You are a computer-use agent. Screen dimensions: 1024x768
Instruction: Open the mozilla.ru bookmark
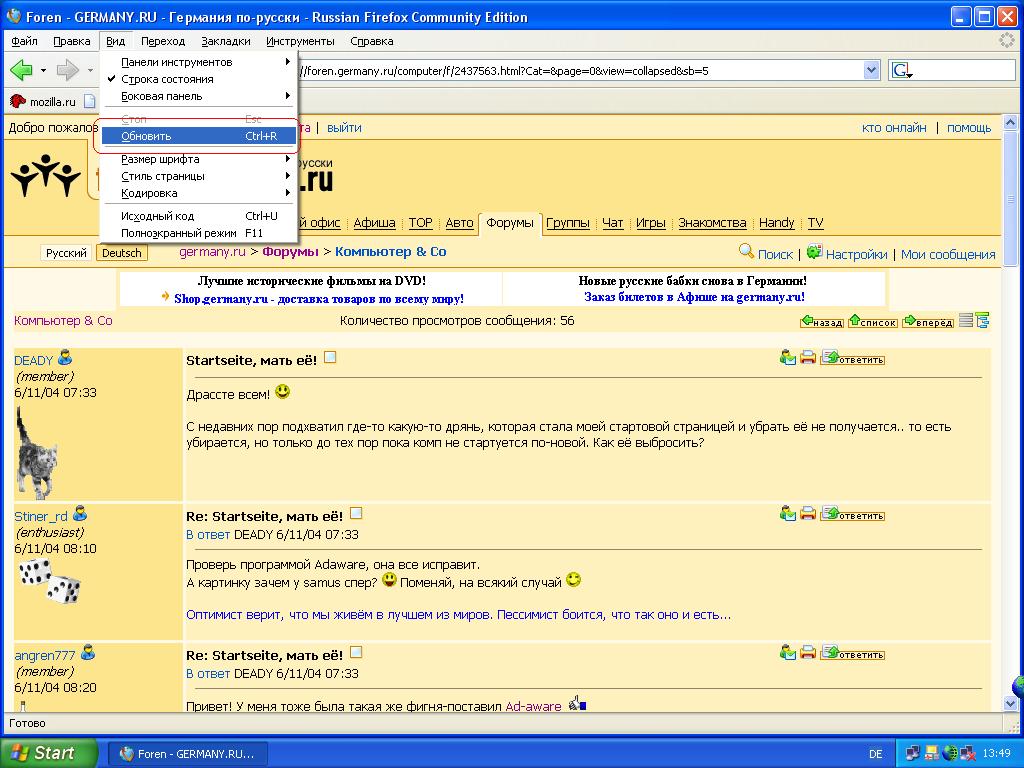[x=43, y=102]
